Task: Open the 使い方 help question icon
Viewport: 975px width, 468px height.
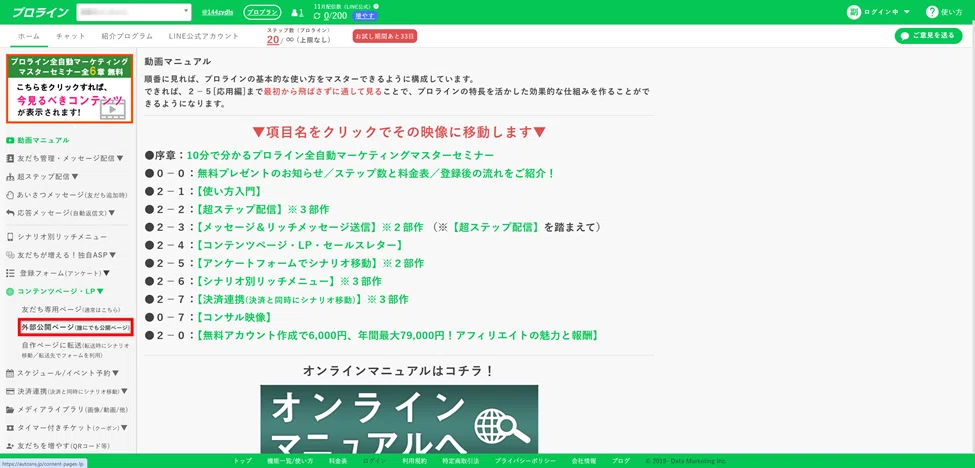Action: pyautogui.click(x=933, y=12)
